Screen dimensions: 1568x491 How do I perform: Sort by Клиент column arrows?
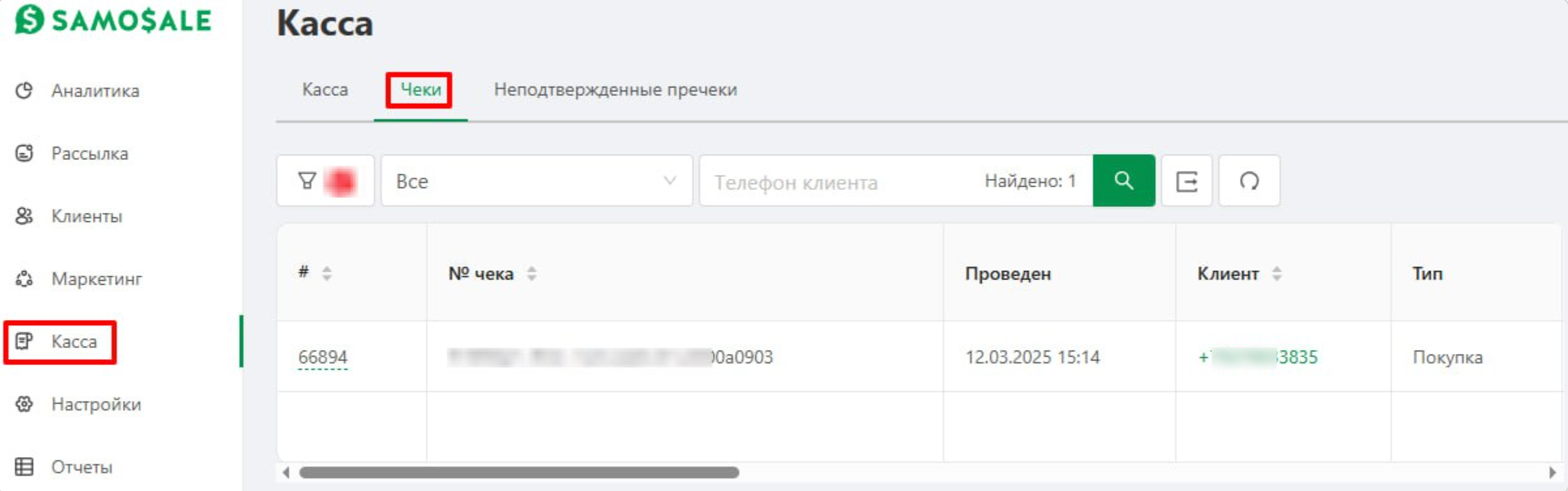[1277, 274]
